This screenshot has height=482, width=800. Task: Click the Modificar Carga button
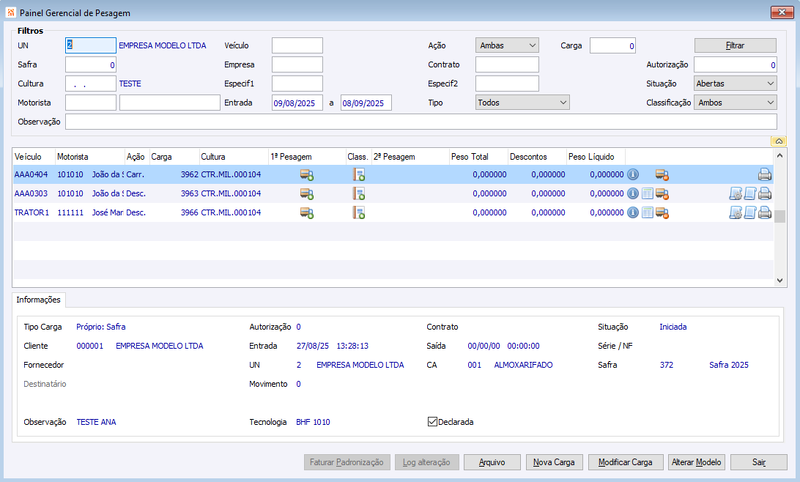(626, 462)
